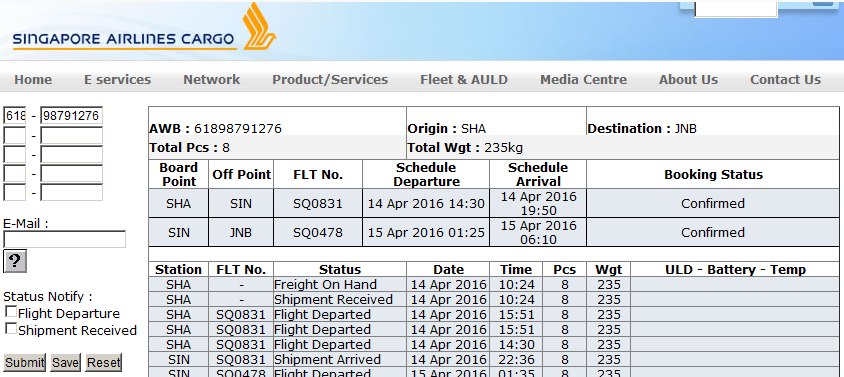844x377 pixels.
Task: Go to the About Us page
Action: pyautogui.click(x=688, y=80)
